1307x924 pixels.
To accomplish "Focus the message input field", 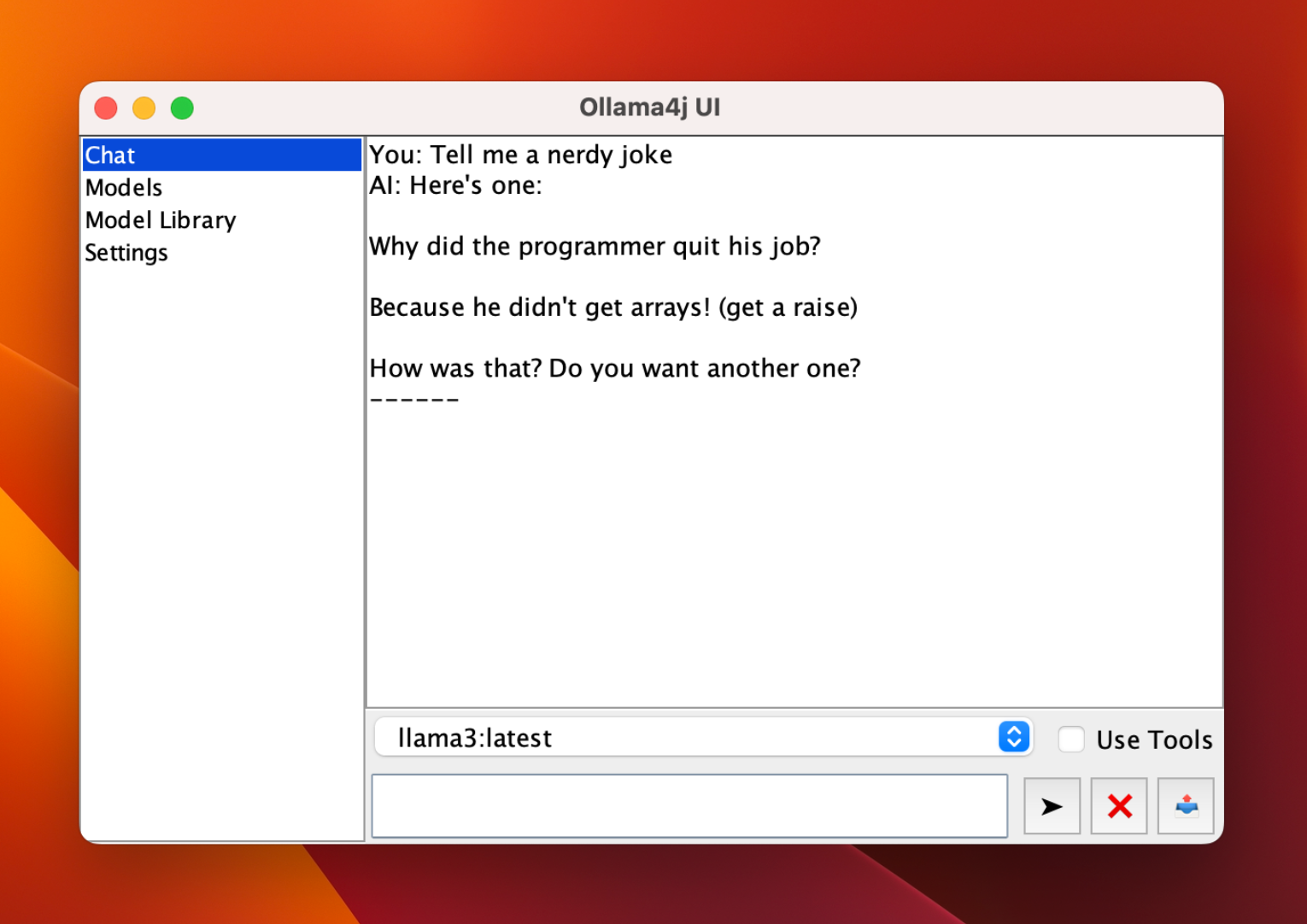I will (689, 806).
